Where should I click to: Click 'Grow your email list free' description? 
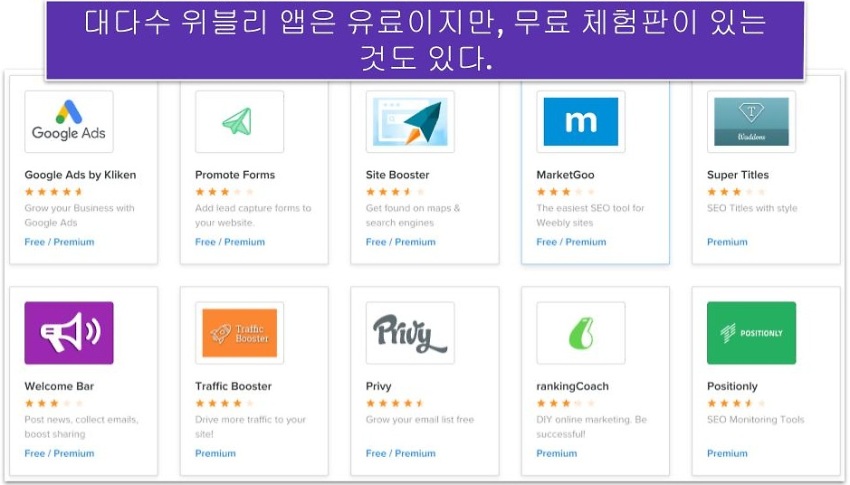420,419
